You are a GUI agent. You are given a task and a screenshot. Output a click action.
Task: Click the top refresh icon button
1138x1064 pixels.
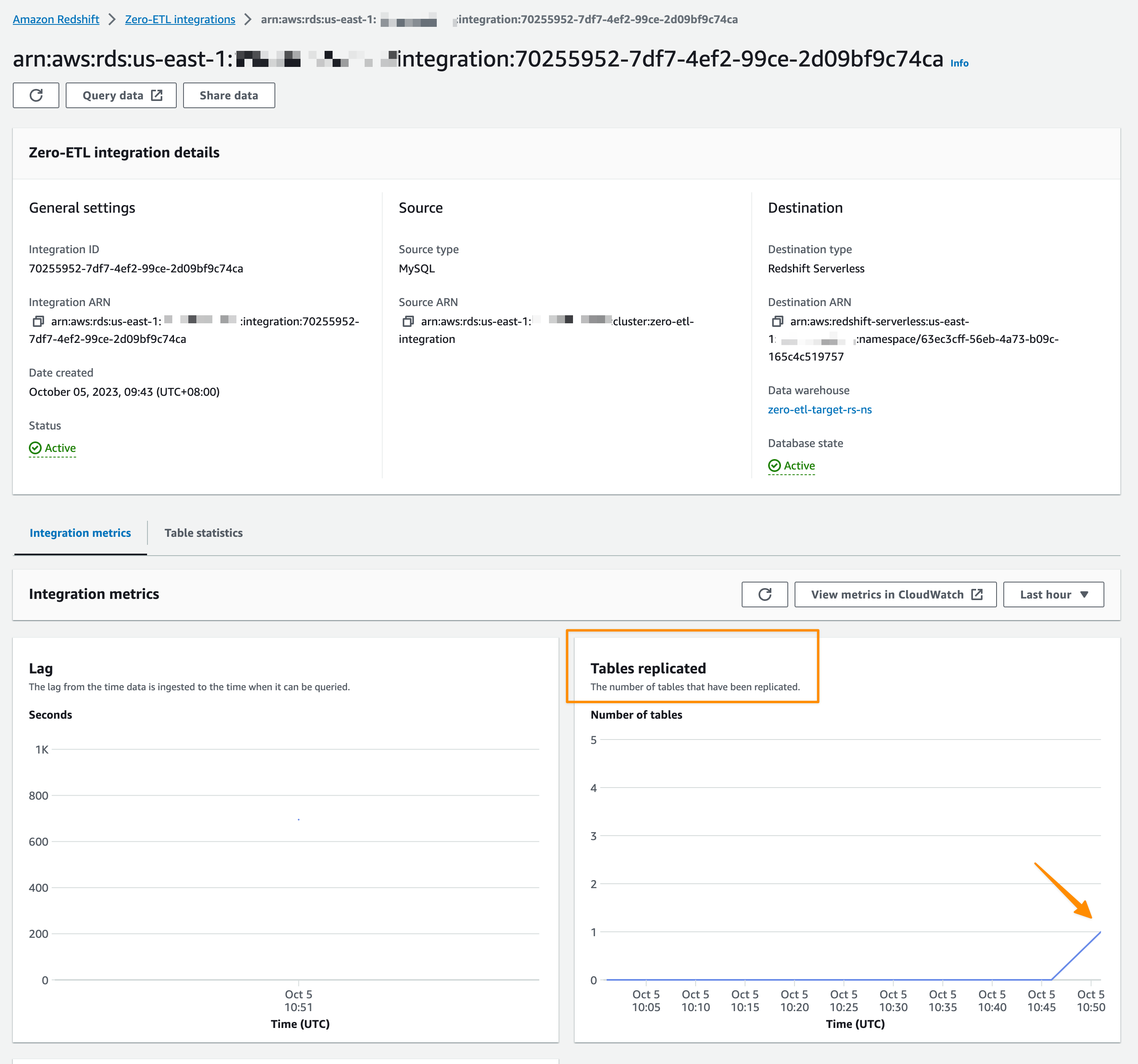(36, 95)
